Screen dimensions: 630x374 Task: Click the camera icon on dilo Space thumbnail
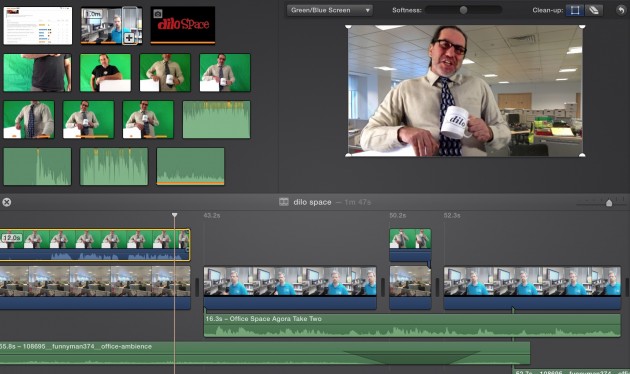[158, 14]
